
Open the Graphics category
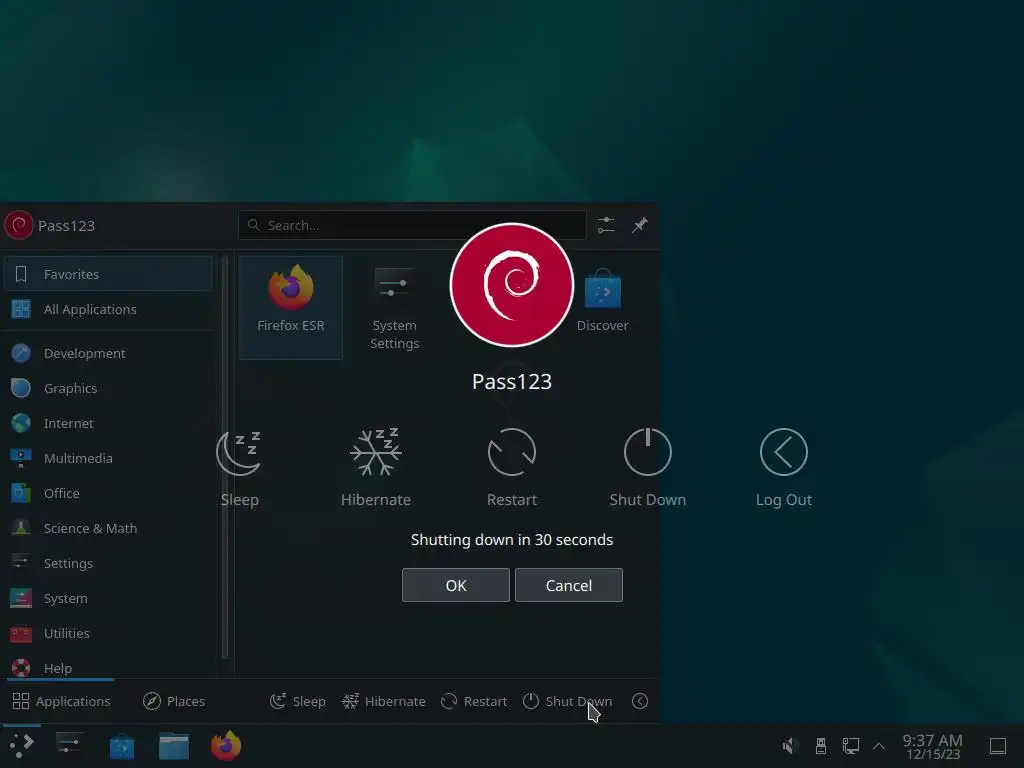(108, 389)
